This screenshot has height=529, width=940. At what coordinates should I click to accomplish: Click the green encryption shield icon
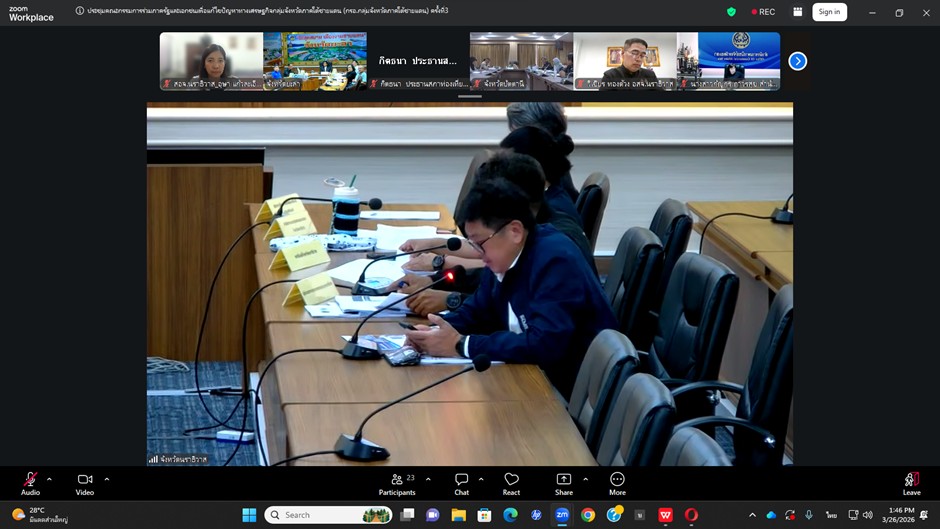tap(731, 12)
